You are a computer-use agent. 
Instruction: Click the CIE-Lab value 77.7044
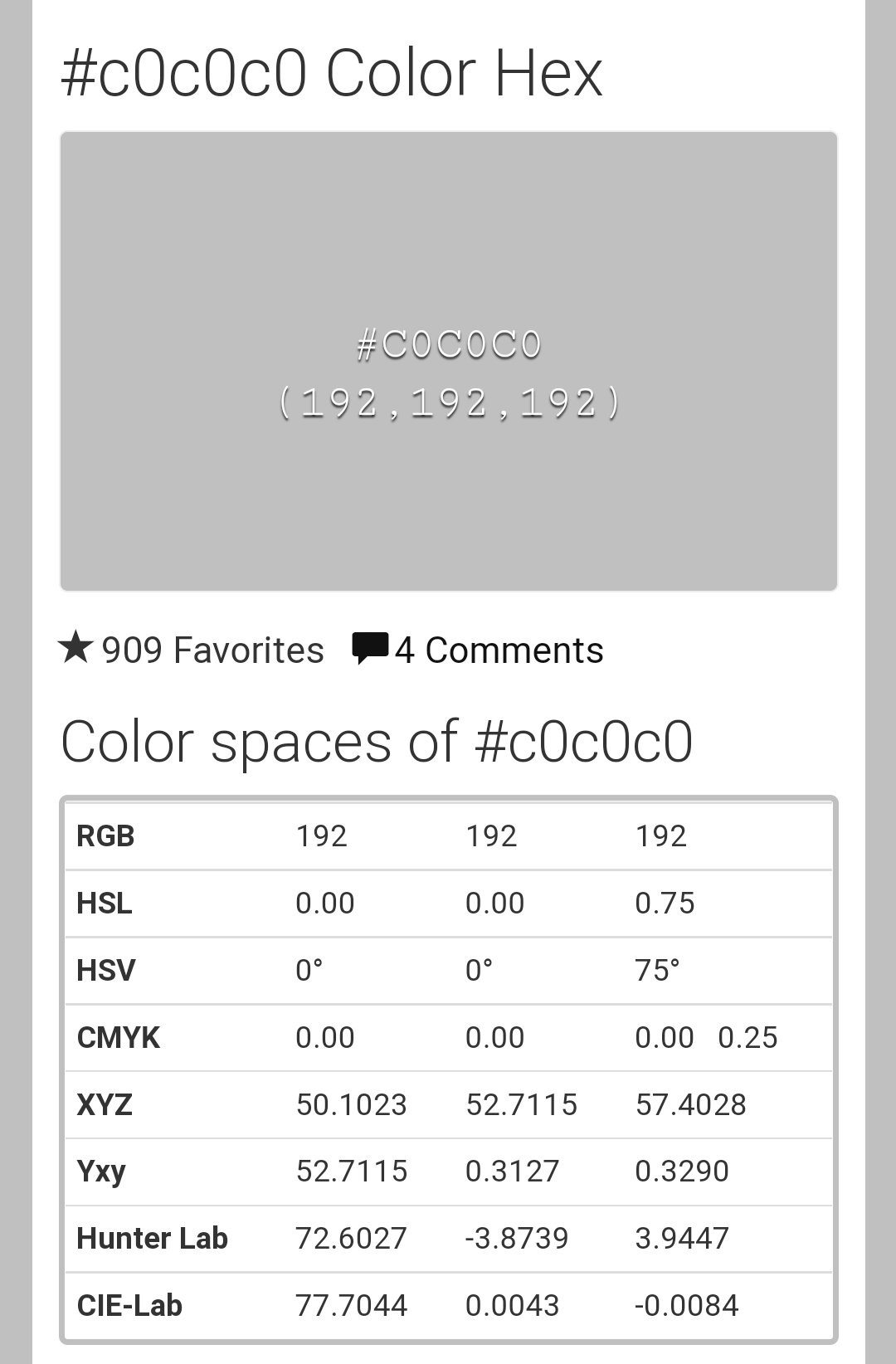(352, 1306)
